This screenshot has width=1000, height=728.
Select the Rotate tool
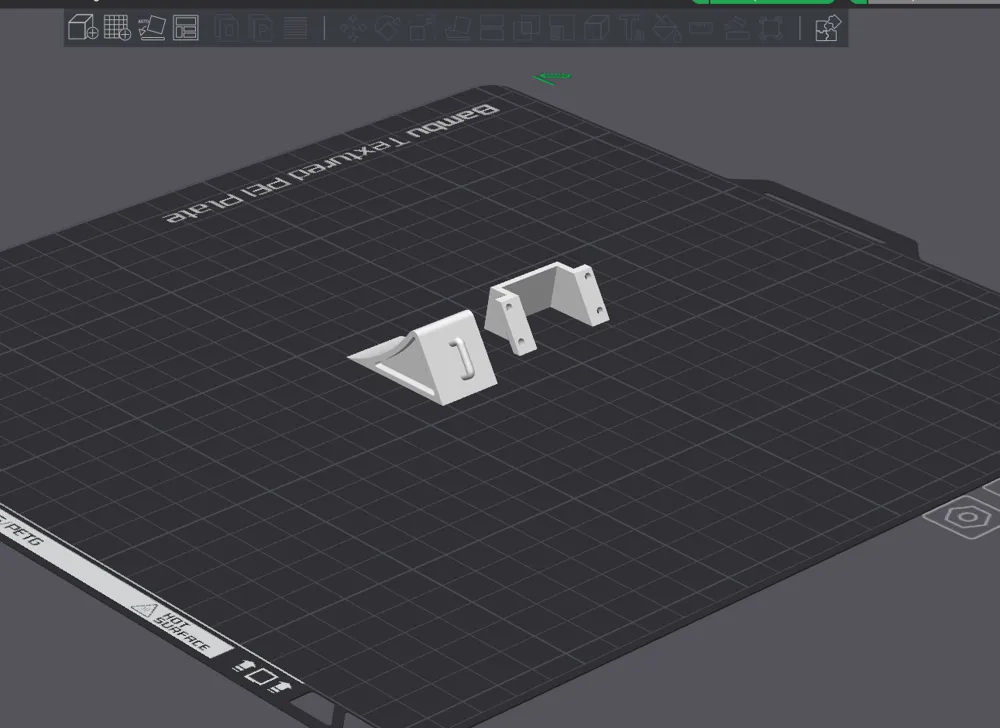click(x=387, y=28)
